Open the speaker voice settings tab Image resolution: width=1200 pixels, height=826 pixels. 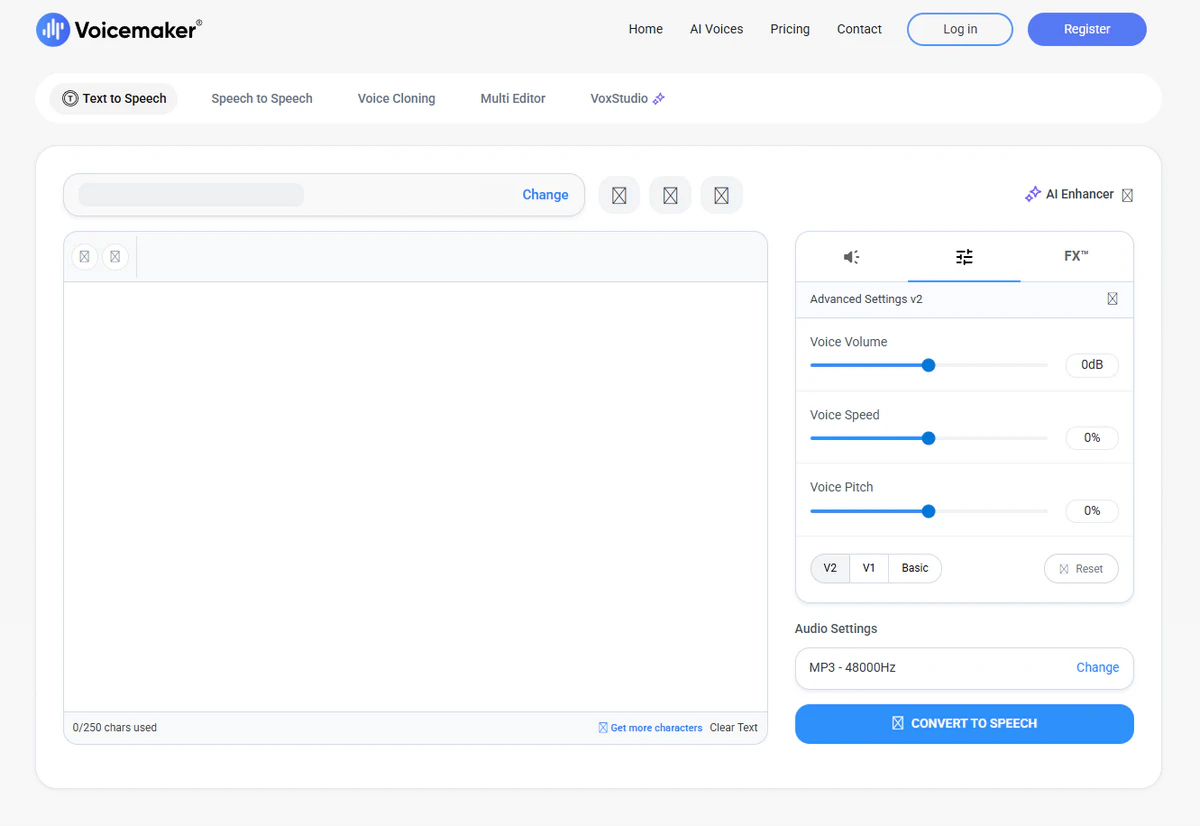pos(851,257)
